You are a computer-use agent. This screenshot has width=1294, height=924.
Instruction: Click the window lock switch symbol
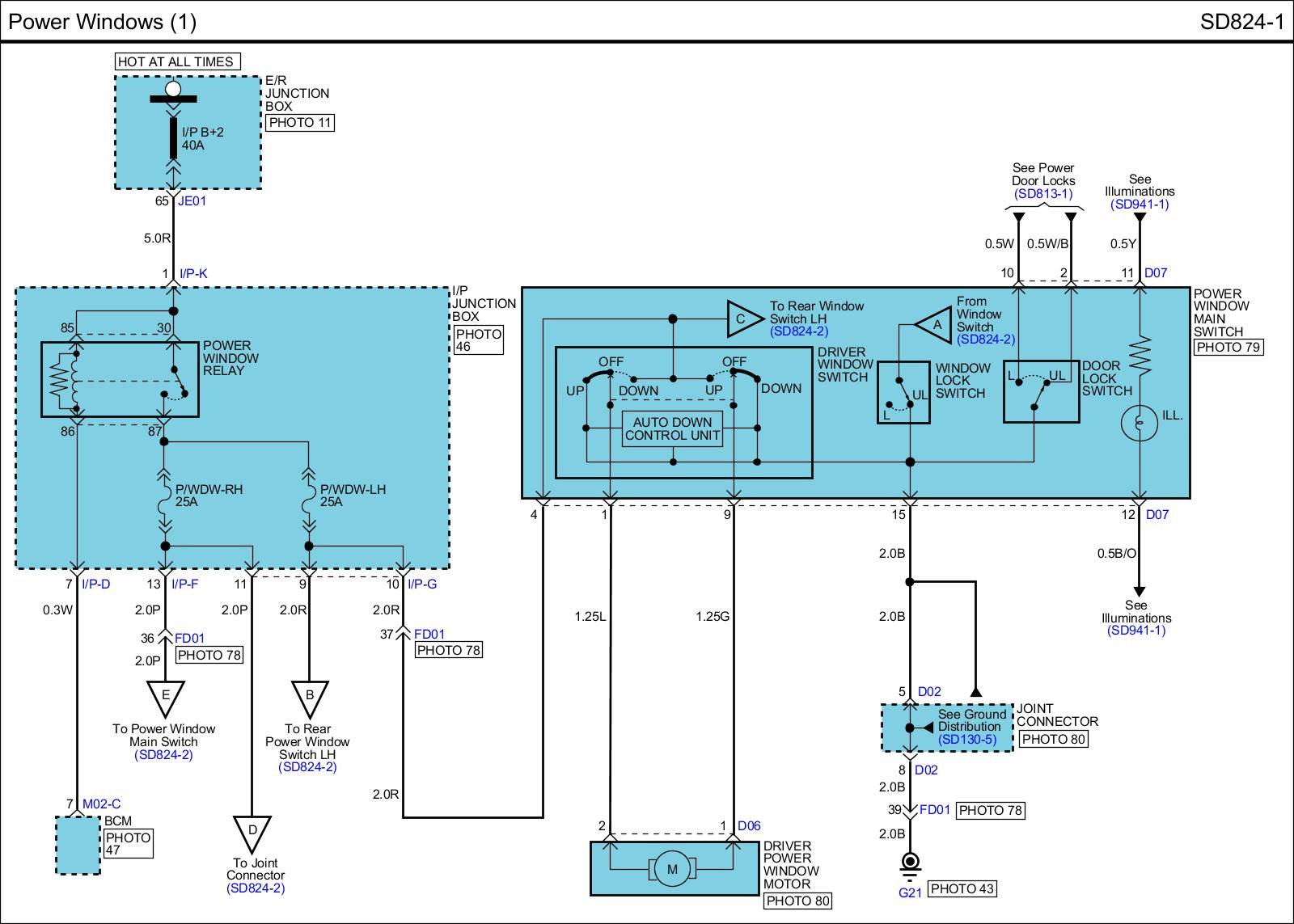point(903,392)
